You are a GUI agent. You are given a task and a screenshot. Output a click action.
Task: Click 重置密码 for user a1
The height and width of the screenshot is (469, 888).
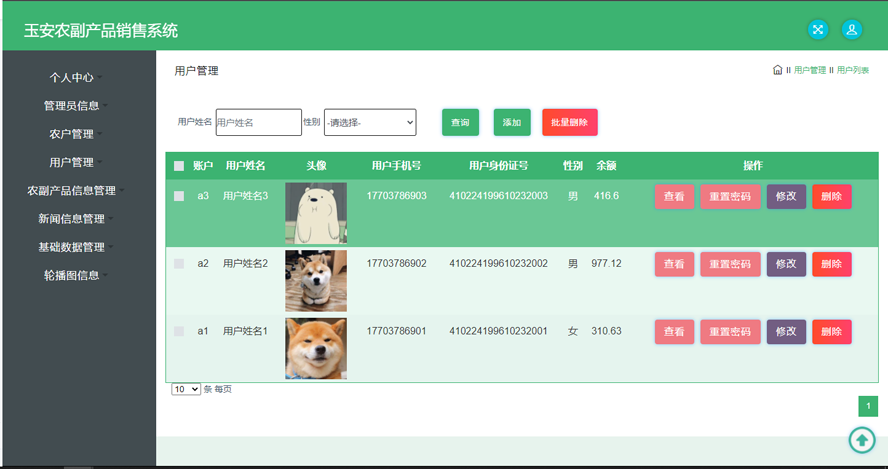[731, 332]
